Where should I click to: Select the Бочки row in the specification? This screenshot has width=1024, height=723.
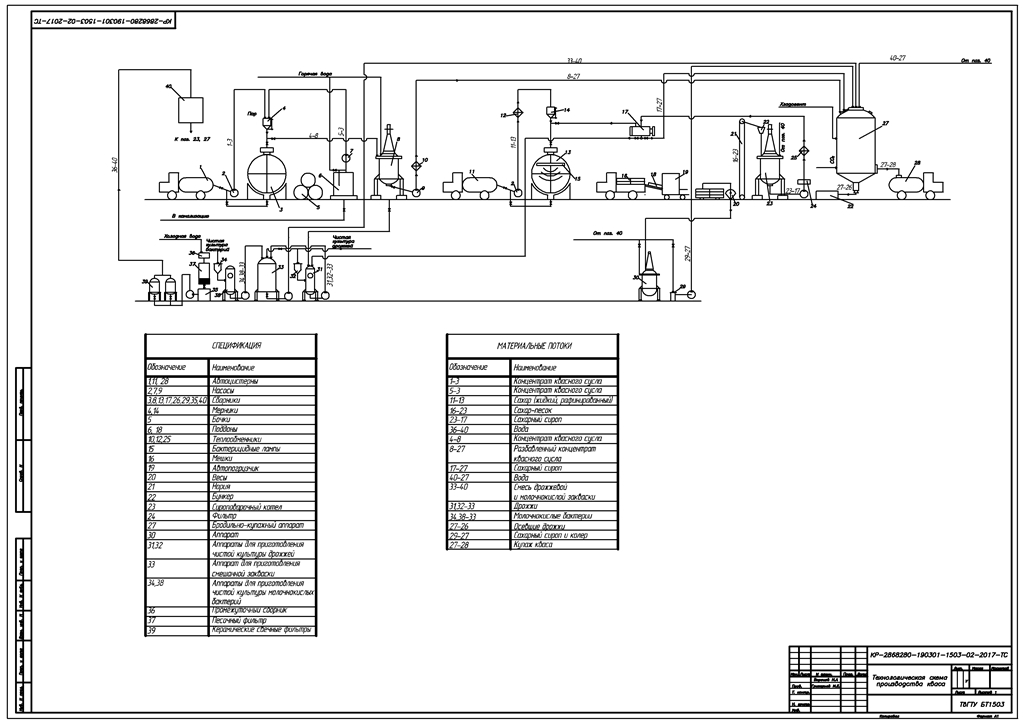click(231, 420)
